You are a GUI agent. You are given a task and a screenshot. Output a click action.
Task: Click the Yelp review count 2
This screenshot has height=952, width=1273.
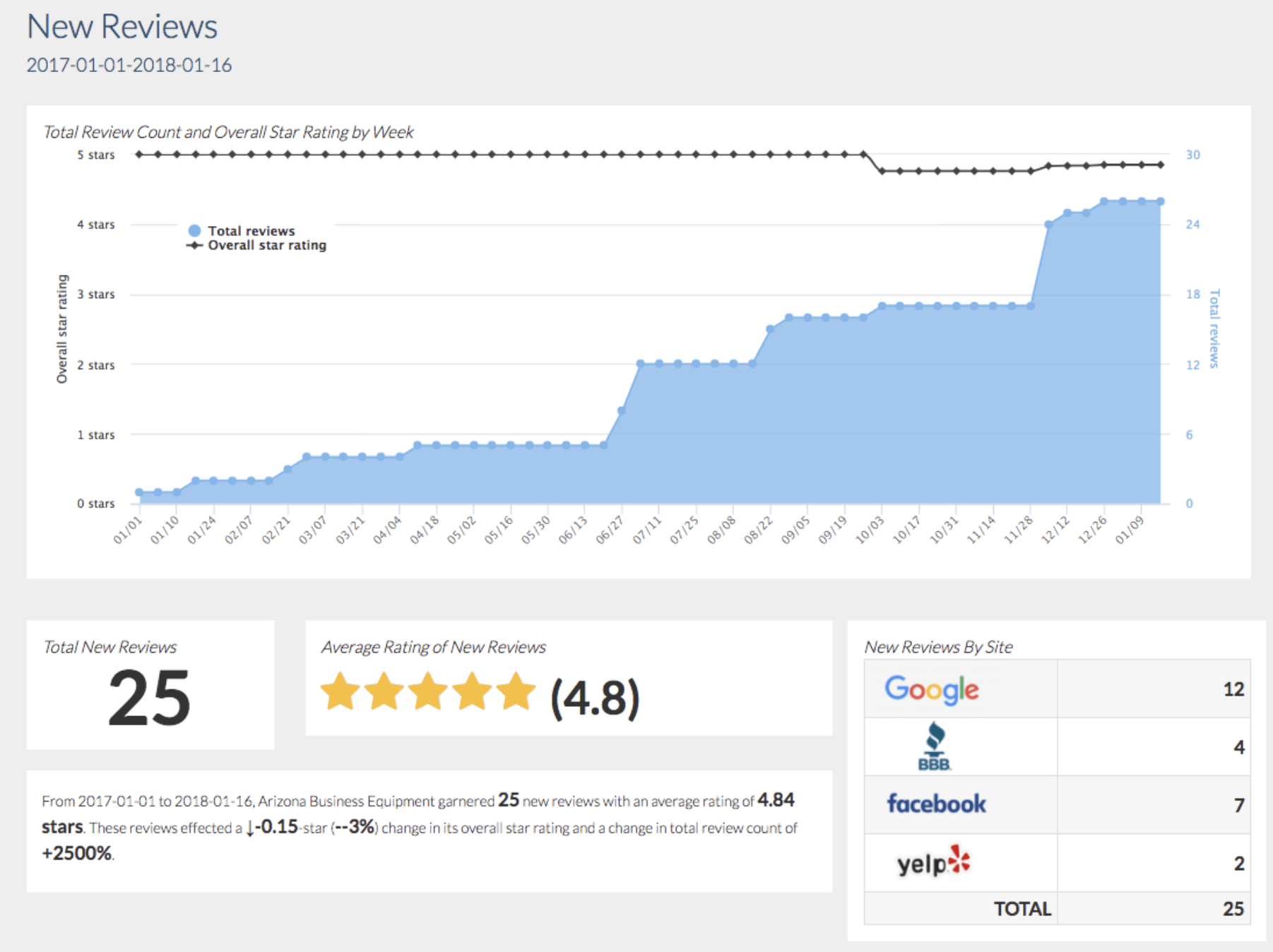1238,863
